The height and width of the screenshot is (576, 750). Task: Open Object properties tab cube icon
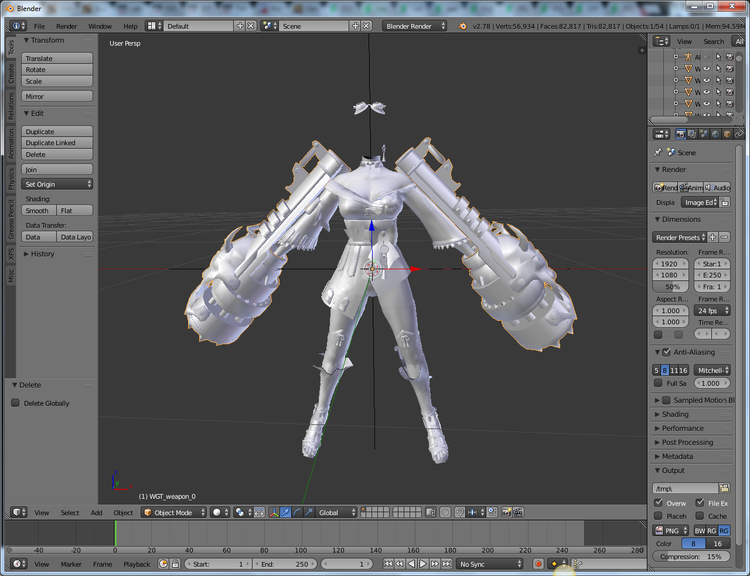[x=727, y=134]
